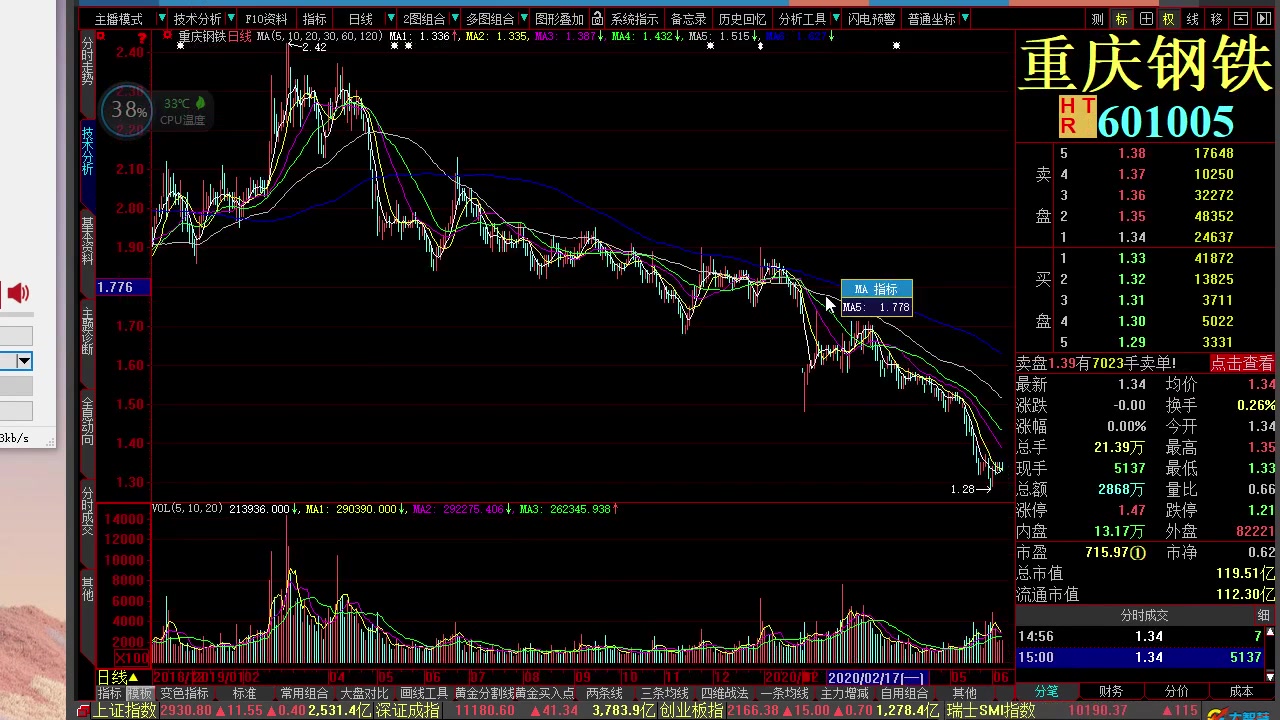The width and height of the screenshot is (1280, 720).
Task: Select the 三条均线 tab
Action: (x=665, y=693)
